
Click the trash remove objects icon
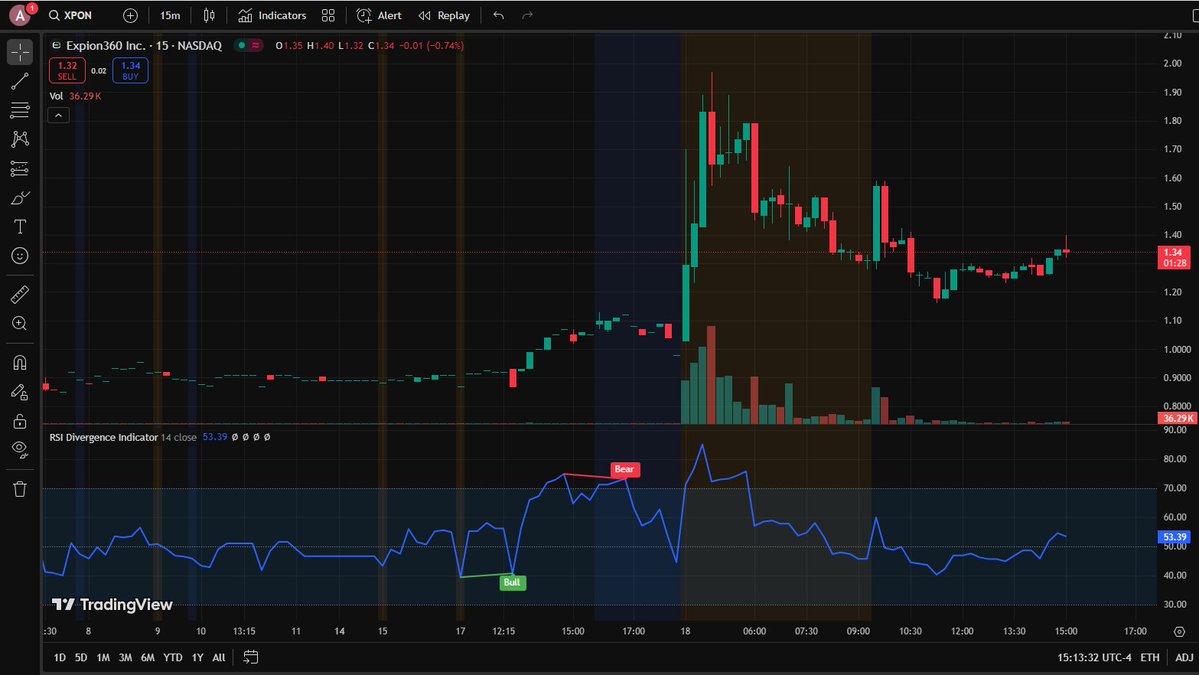coord(20,489)
